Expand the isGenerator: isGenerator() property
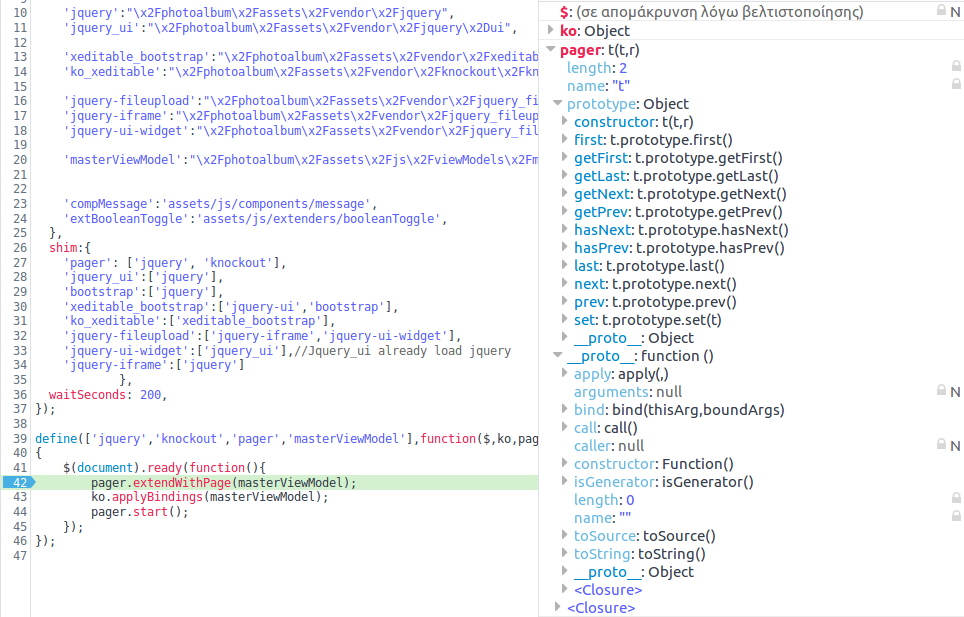 pos(564,481)
